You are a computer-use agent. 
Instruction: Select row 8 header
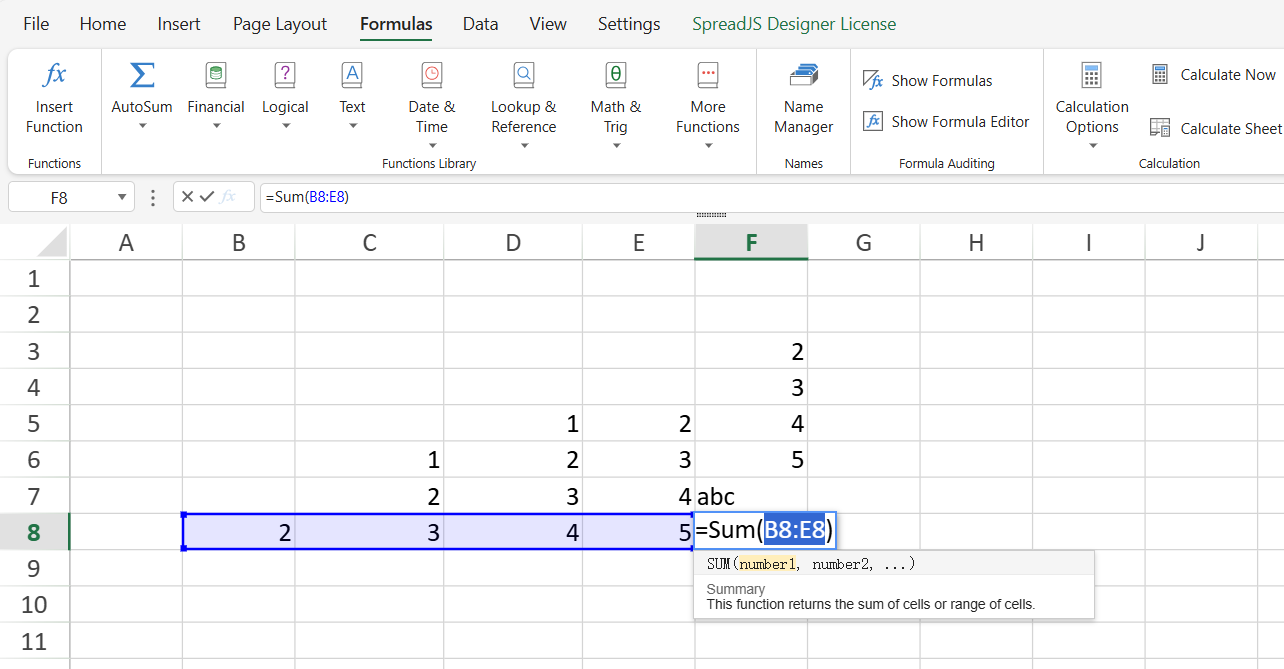[34, 532]
